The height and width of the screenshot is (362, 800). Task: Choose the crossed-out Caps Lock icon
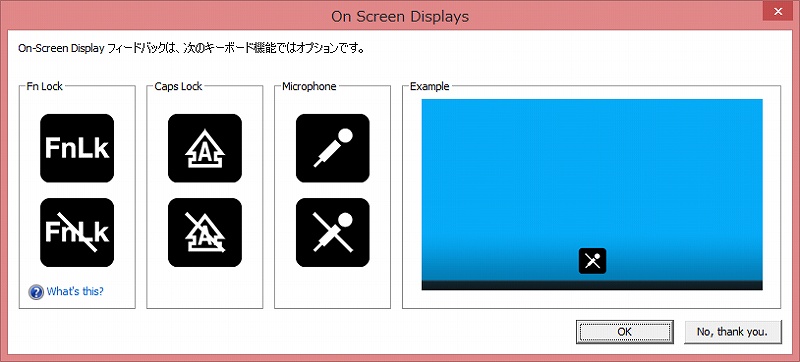[205, 232]
